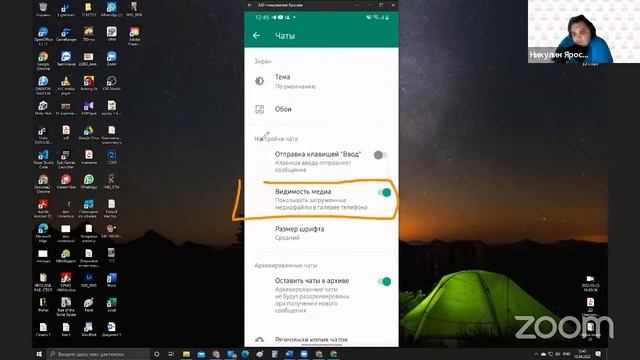The width and height of the screenshot is (640, 360).
Task: Open Adobe Acrobat desktop shortcut
Action: coord(43,208)
